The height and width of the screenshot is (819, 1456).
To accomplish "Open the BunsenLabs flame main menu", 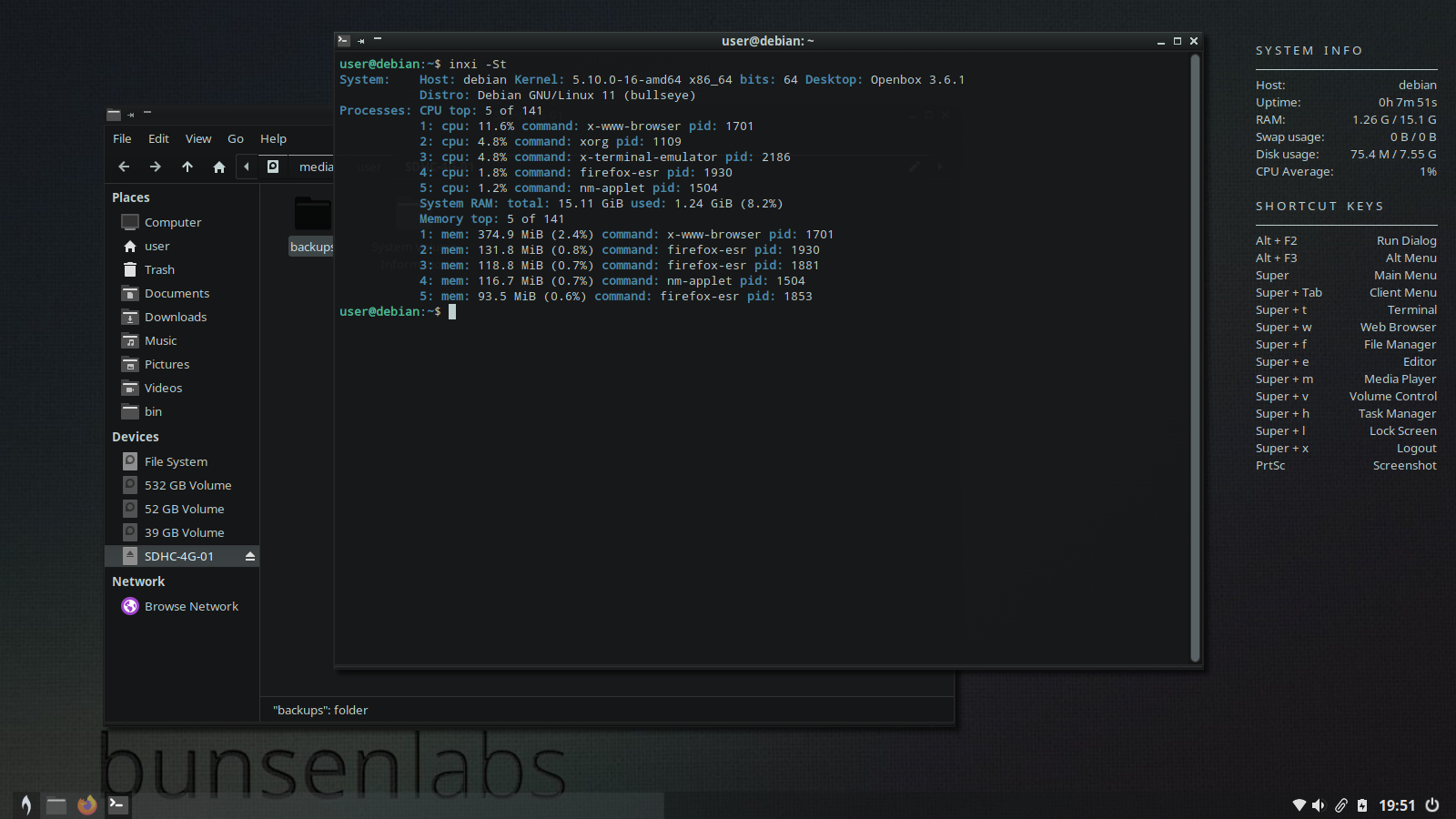I will point(26,804).
